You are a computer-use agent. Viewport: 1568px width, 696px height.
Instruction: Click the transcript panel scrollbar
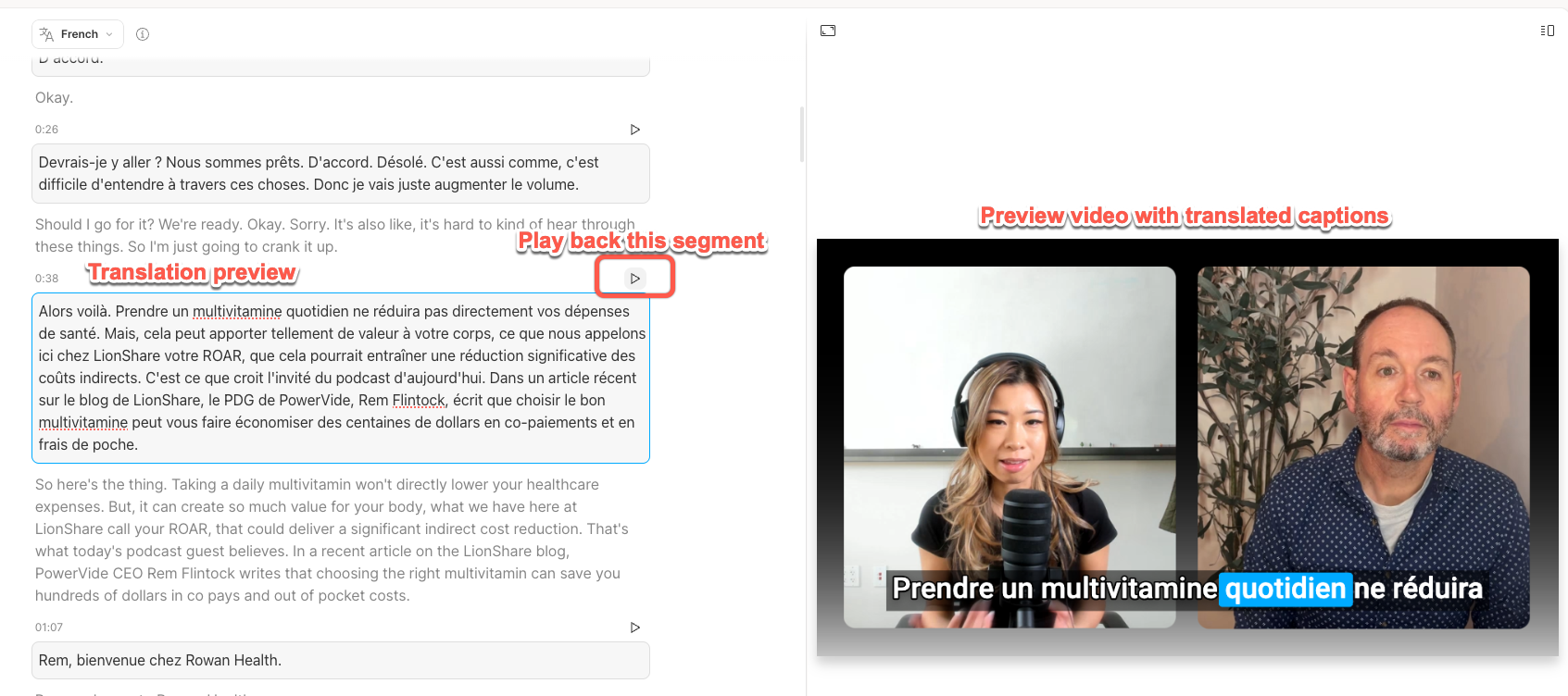point(801,134)
